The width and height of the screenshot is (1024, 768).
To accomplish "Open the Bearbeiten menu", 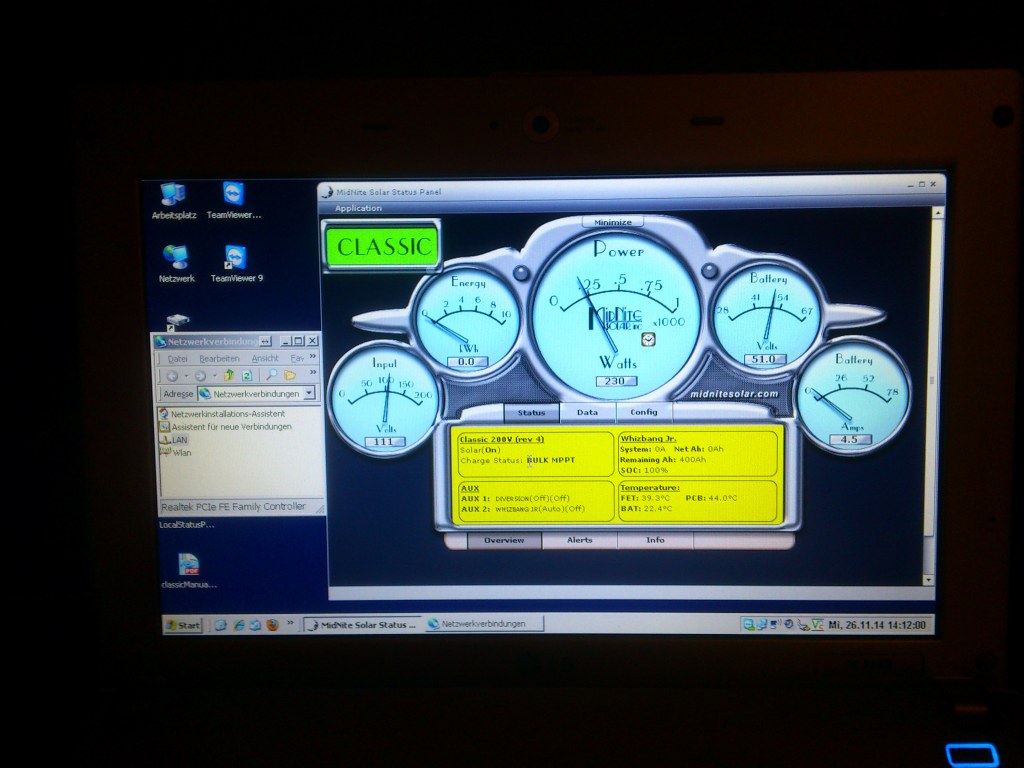I will coord(219,359).
